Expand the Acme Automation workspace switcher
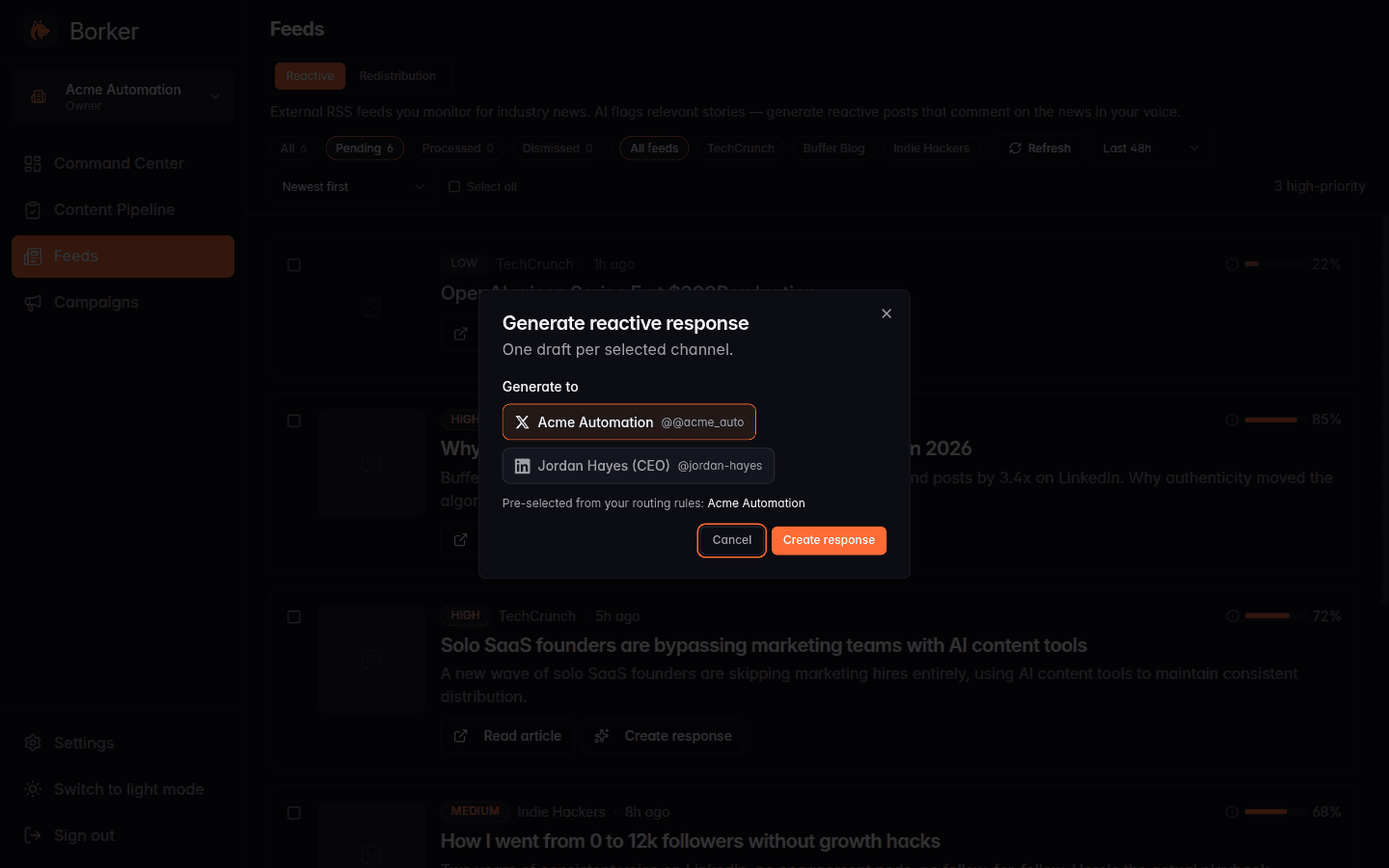Viewport: 1389px width, 868px height. (123, 96)
